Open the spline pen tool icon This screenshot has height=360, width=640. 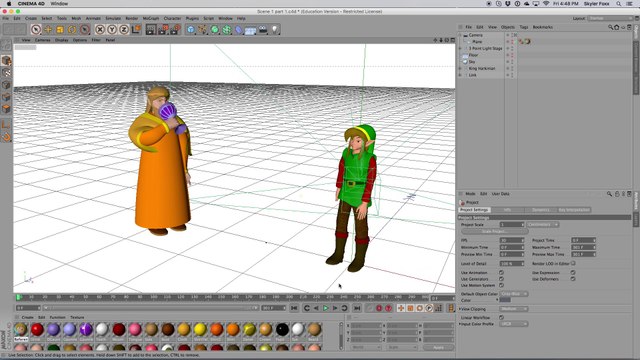coord(203,29)
